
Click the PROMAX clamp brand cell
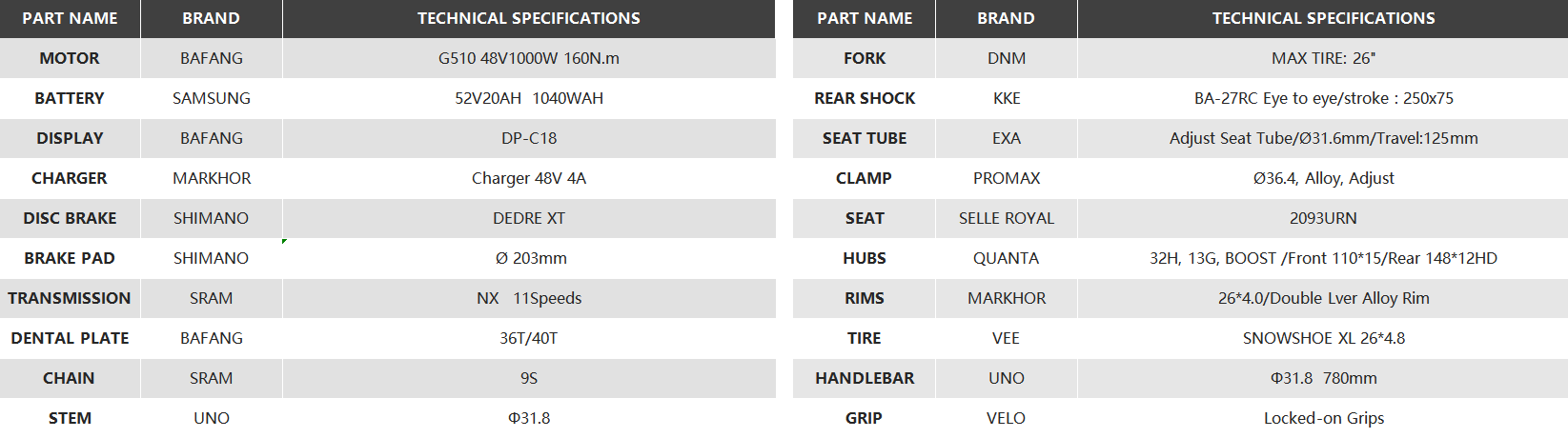point(1006,178)
